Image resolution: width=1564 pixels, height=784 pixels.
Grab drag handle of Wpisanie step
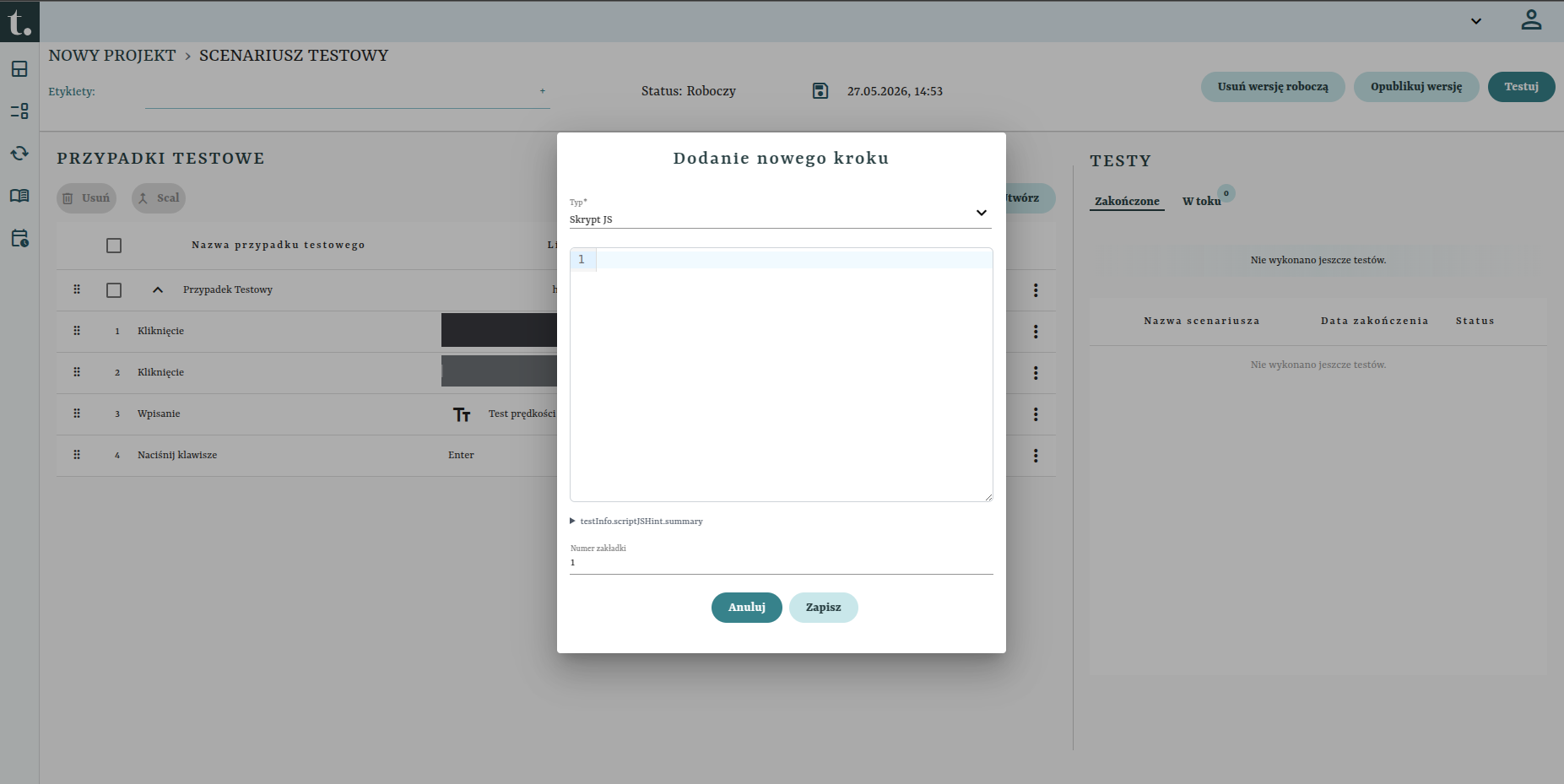click(x=77, y=414)
